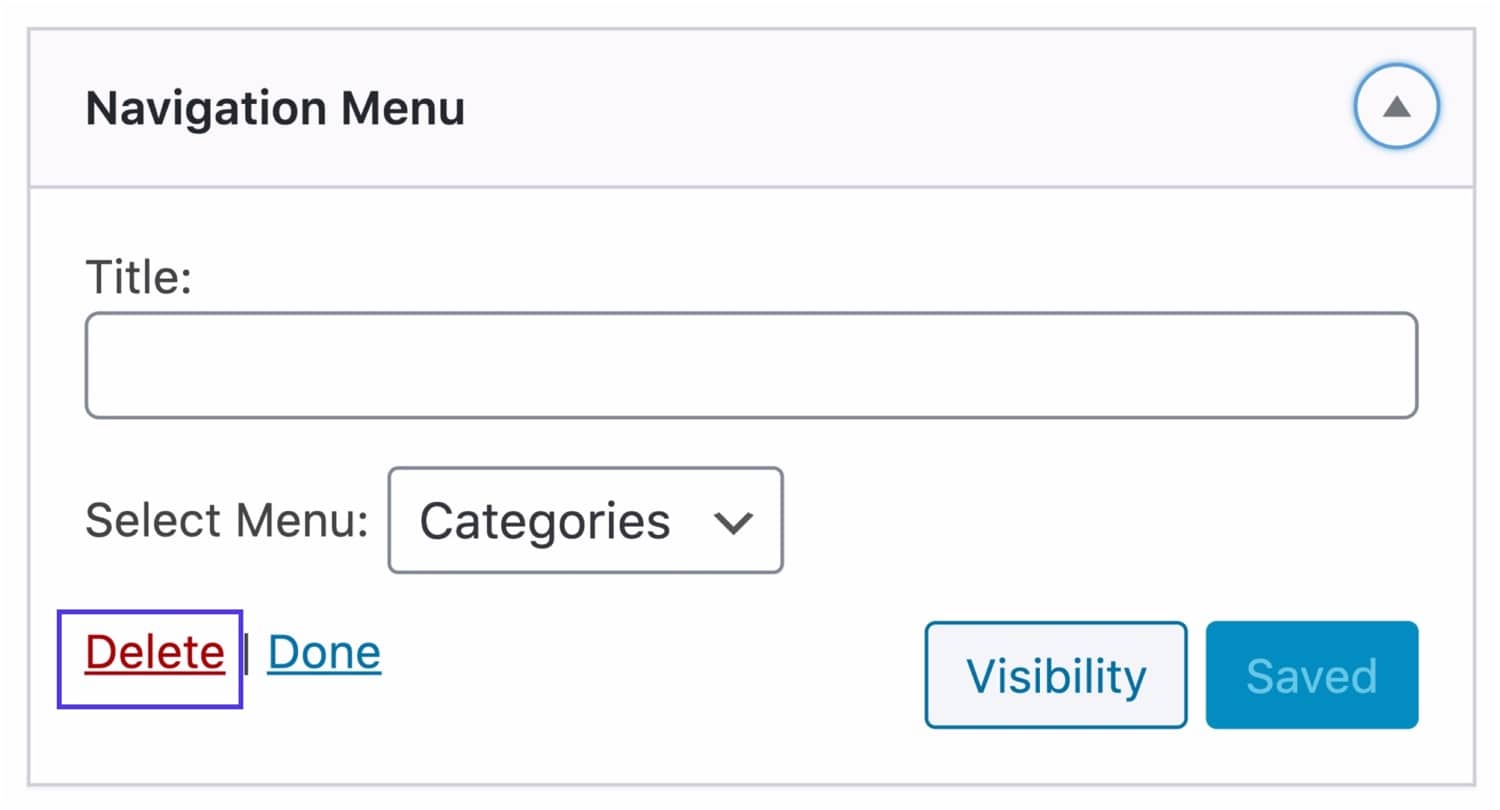Open the chevron next to Categories
1500x810 pixels.
click(735, 521)
